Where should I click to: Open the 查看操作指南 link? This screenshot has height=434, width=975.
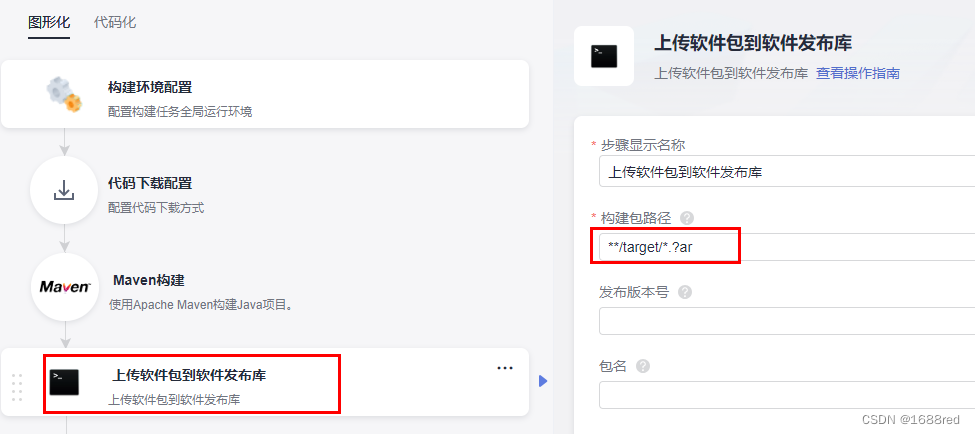[x=858, y=73]
